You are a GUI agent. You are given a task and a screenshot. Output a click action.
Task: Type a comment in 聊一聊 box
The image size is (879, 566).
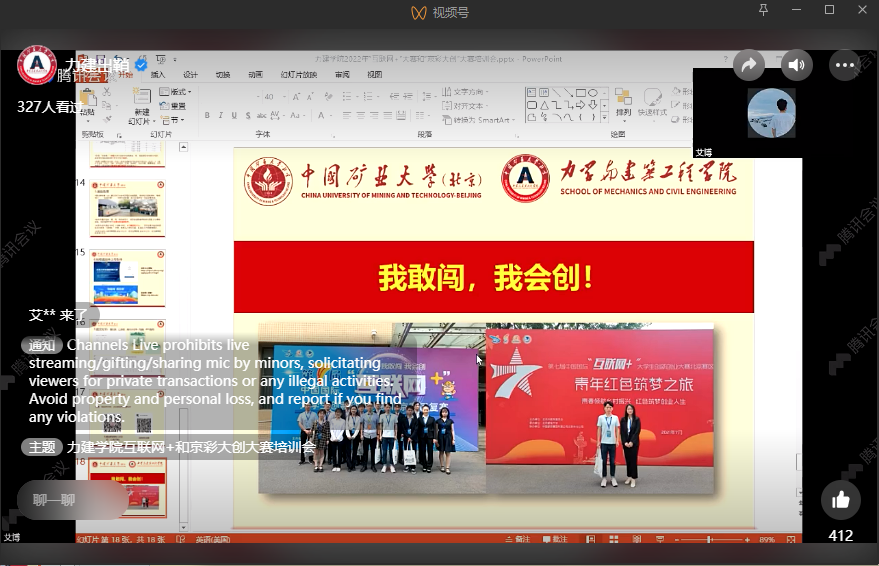[x=70, y=500]
